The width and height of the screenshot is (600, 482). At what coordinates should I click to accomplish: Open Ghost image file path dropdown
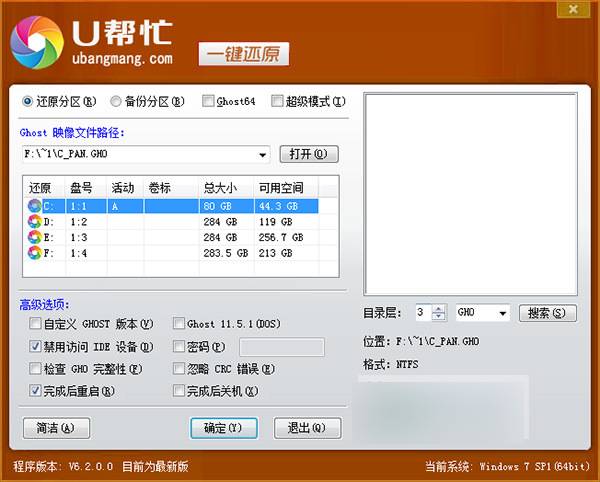coord(263,155)
